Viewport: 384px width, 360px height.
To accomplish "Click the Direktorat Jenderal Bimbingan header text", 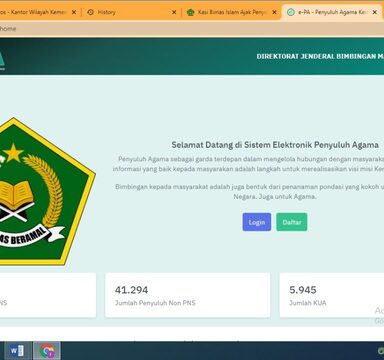I will [320, 56].
